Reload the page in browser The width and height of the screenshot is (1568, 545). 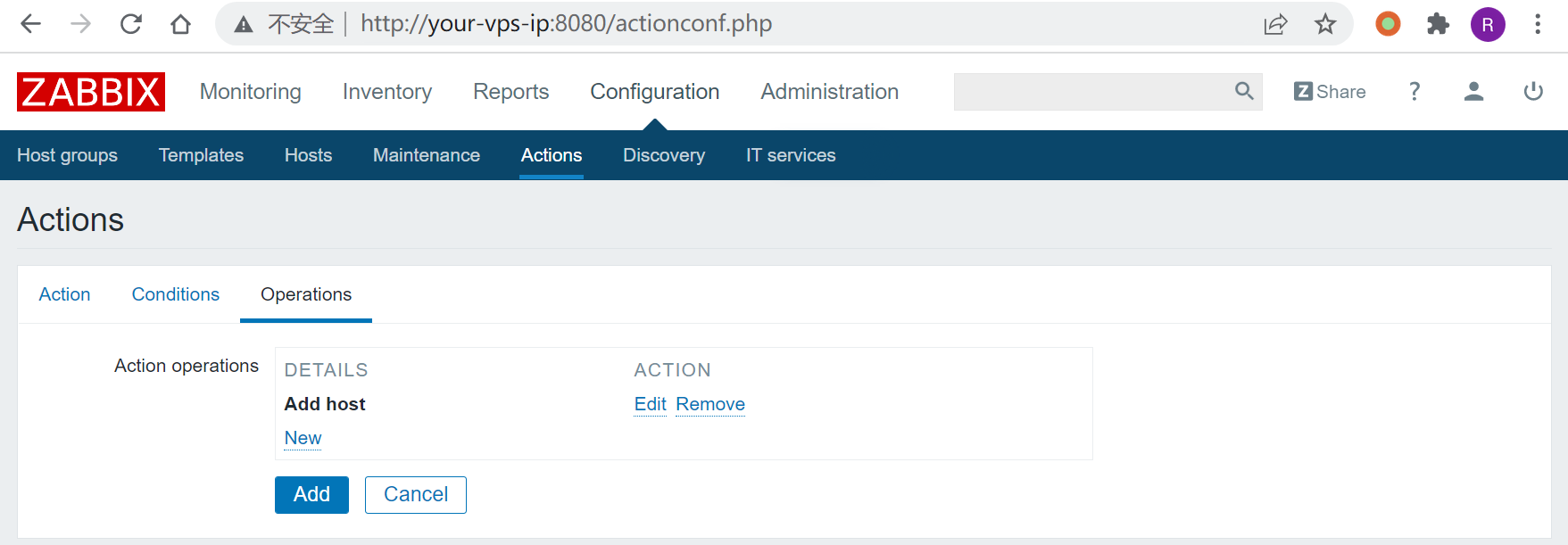[x=131, y=24]
